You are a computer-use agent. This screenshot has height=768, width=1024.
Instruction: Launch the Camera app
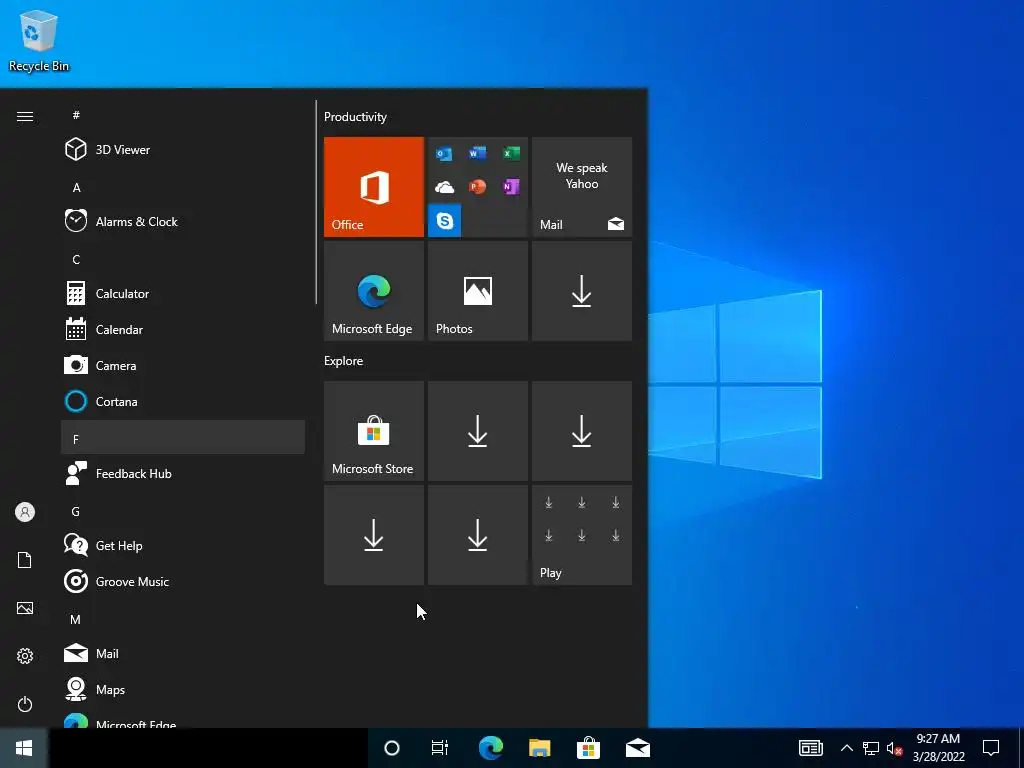[x=183, y=366]
